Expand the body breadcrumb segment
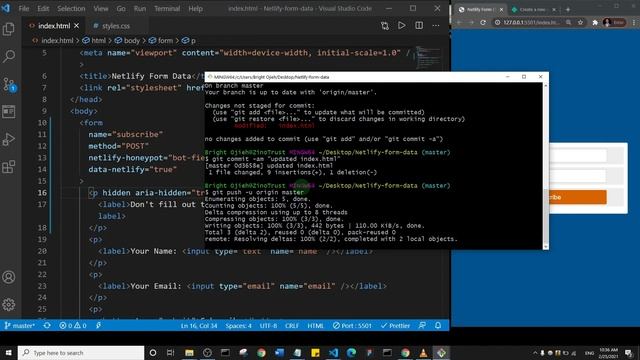 (x=127, y=40)
